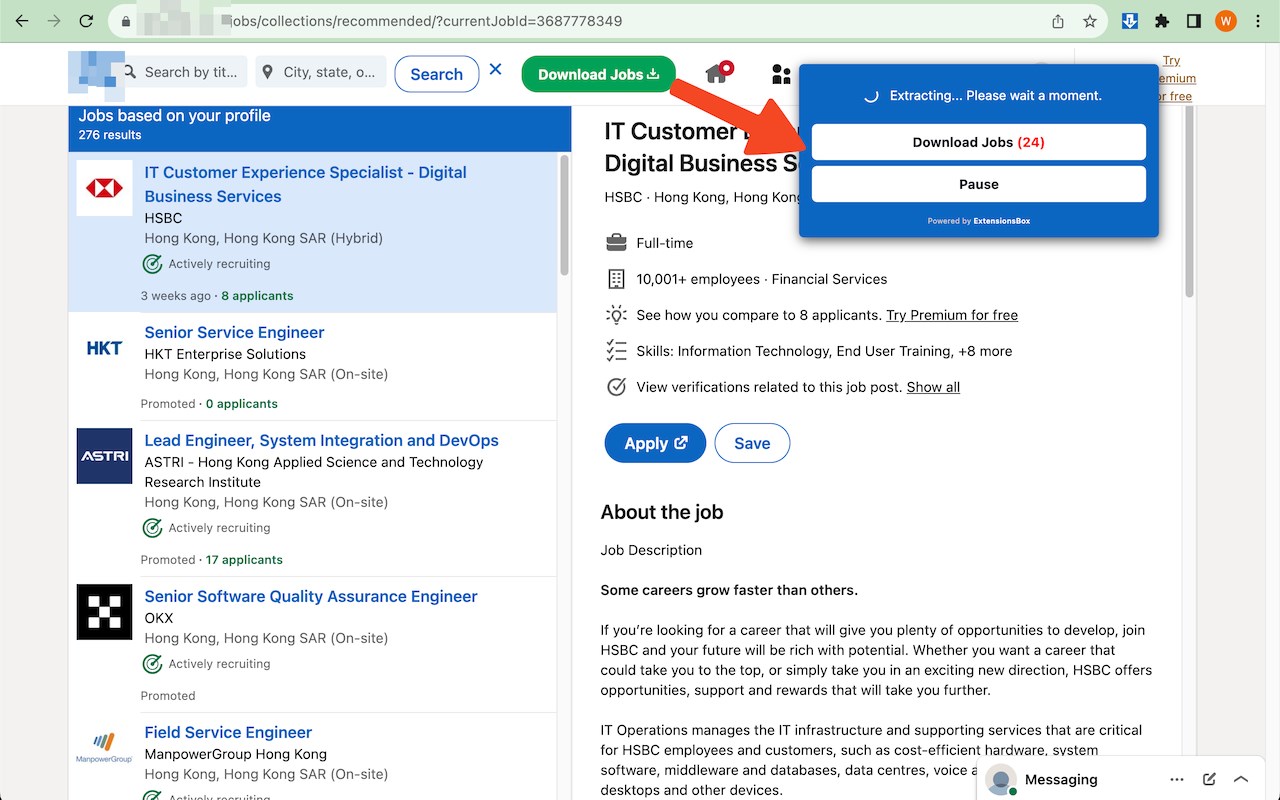Image resolution: width=1280 pixels, height=800 pixels.
Task: Open Messaging options three-dot menu
Action: pos(1177,779)
